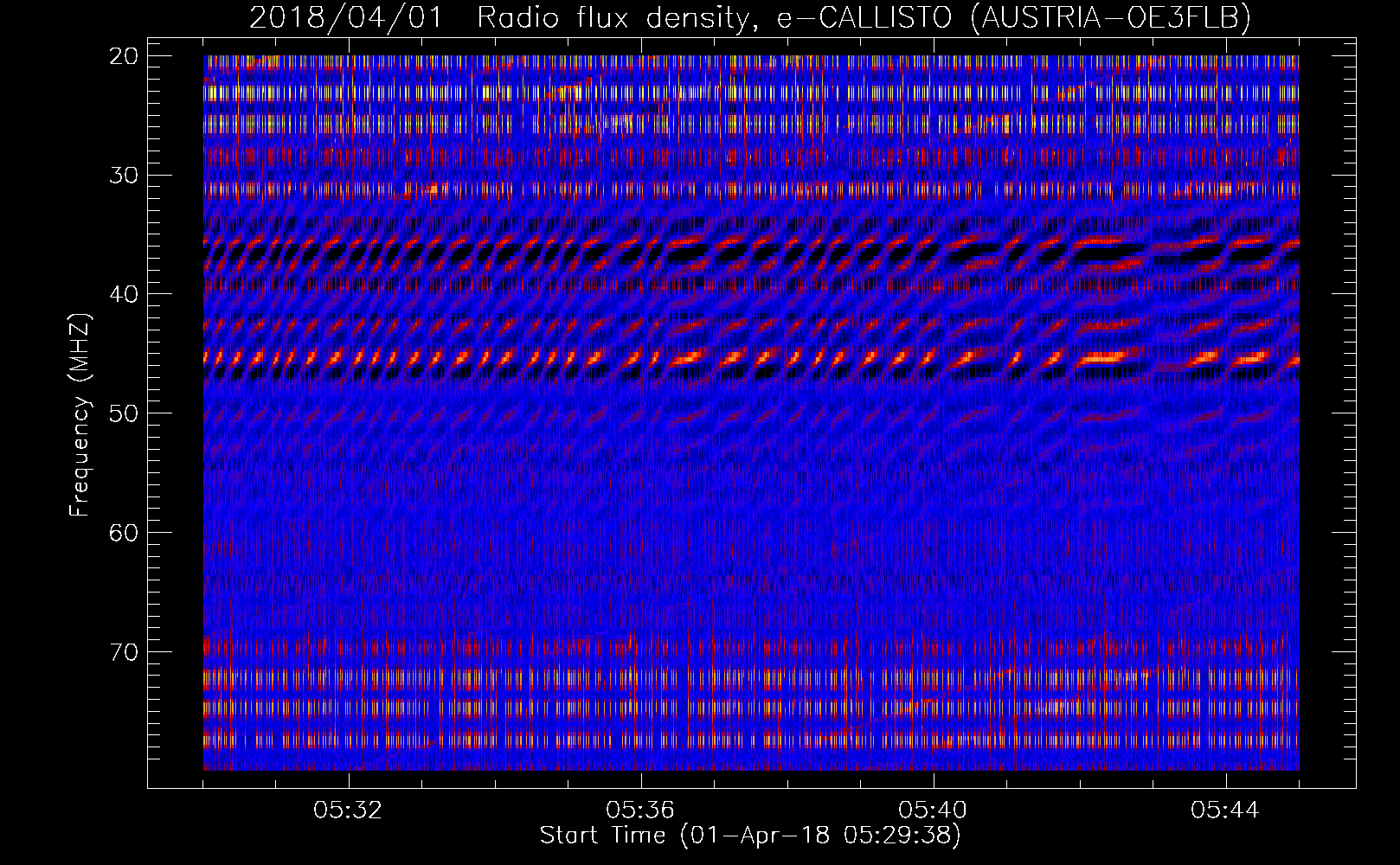This screenshot has width=1400, height=865.
Task: Click the 40 frequency tick label
Action: tap(124, 294)
